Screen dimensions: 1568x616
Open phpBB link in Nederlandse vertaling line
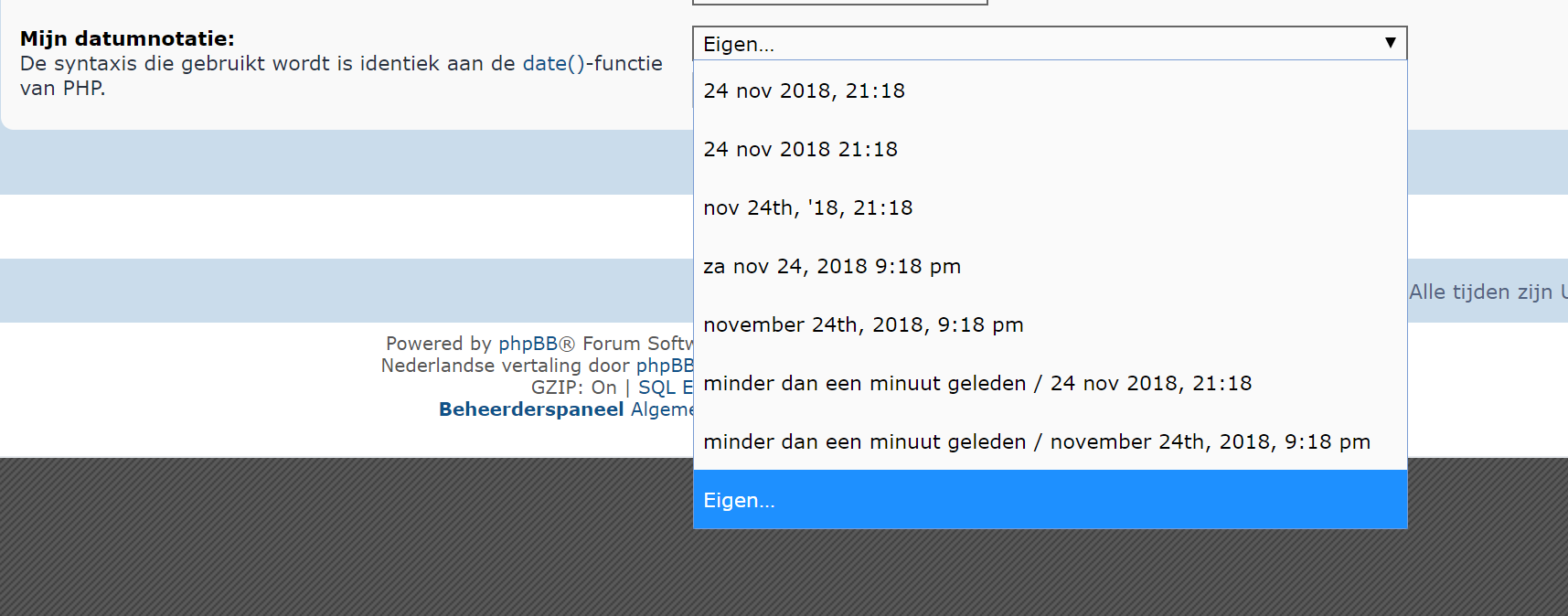coord(664,366)
